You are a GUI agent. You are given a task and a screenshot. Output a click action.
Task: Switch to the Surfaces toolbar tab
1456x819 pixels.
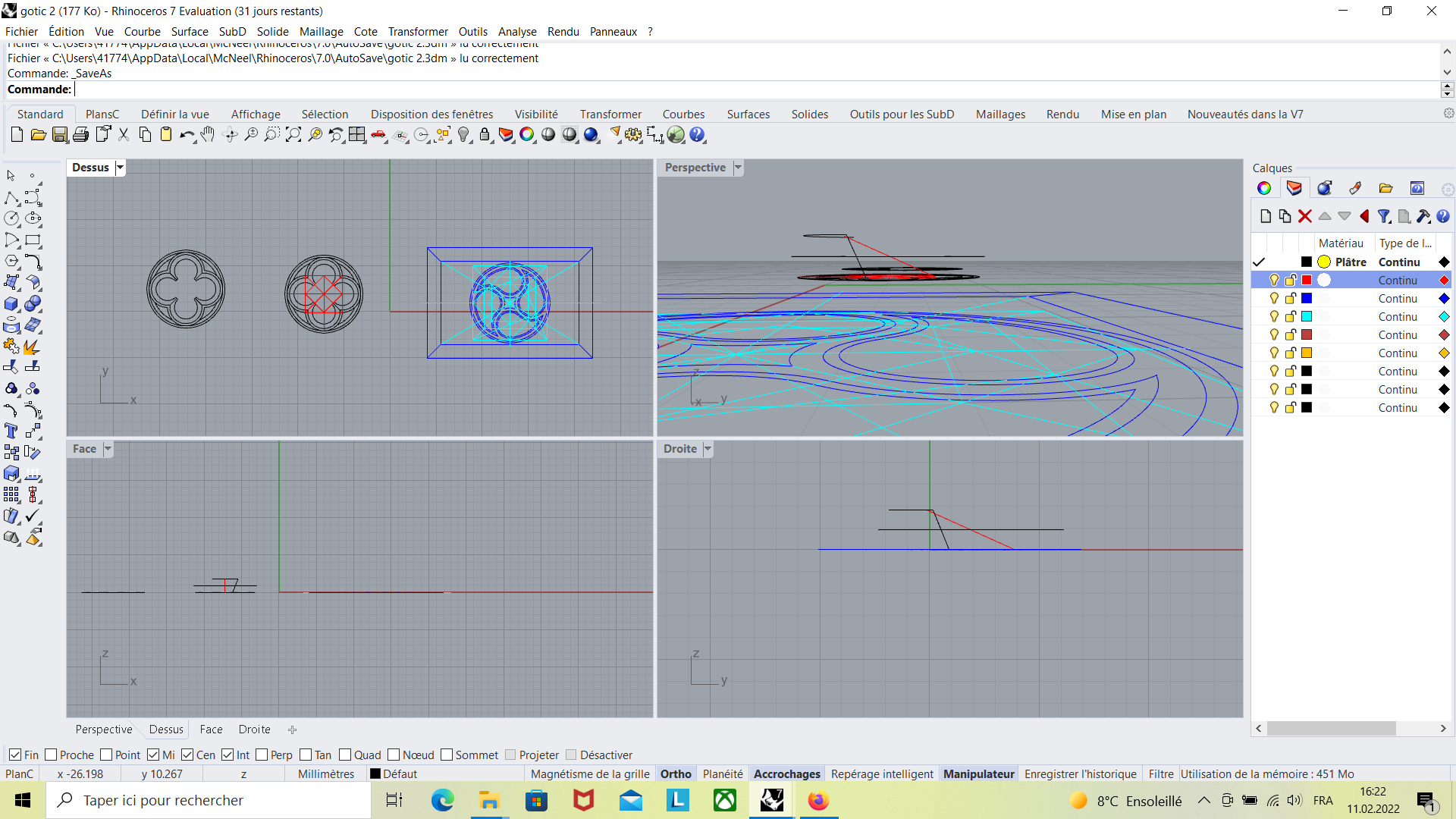[x=748, y=115]
